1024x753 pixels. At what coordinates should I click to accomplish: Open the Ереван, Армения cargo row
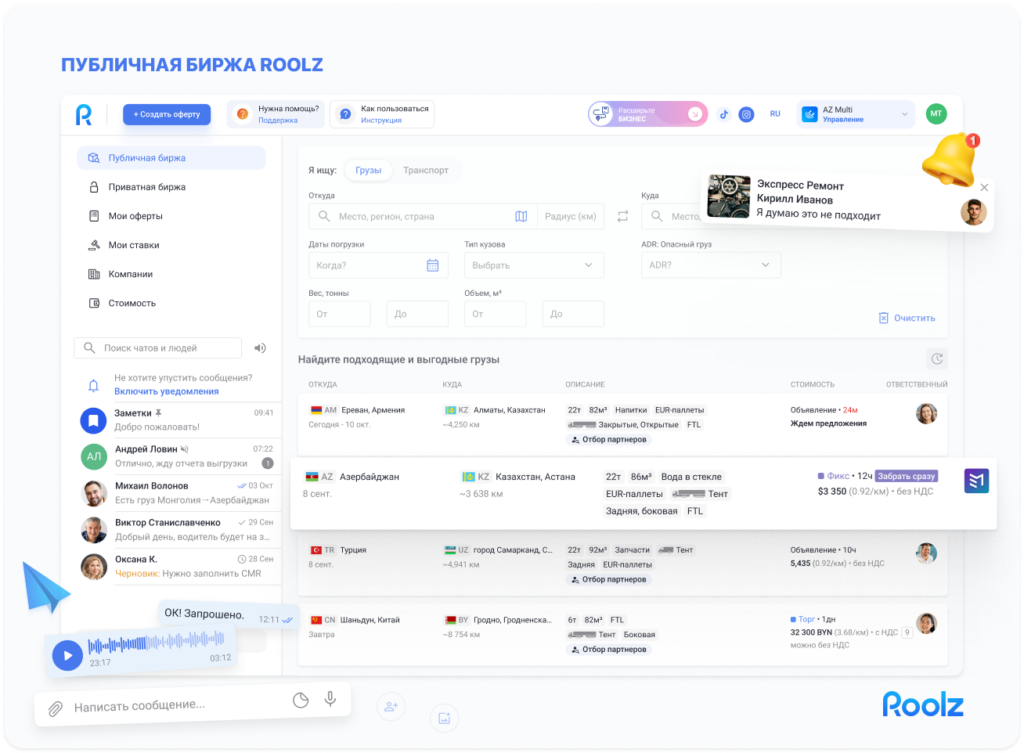click(x=622, y=425)
